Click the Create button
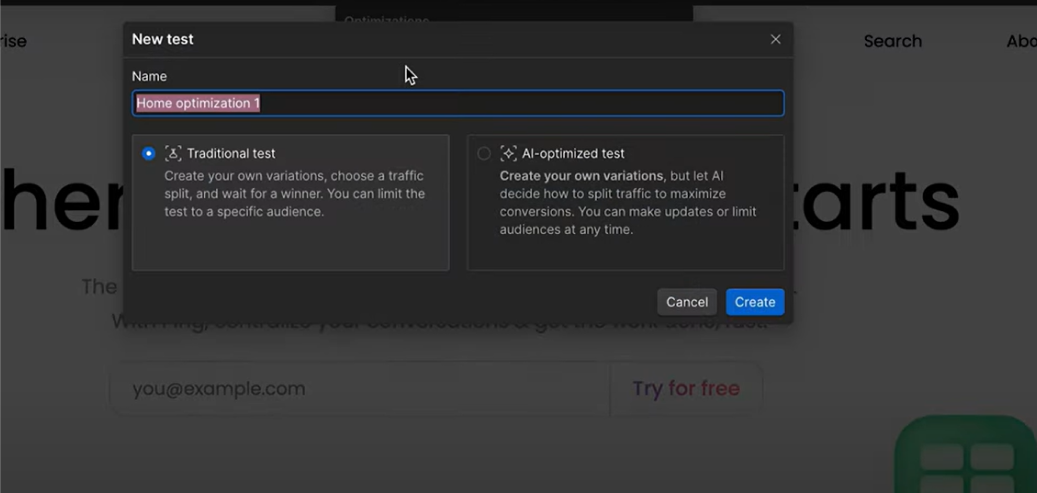 pyautogui.click(x=755, y=302)
